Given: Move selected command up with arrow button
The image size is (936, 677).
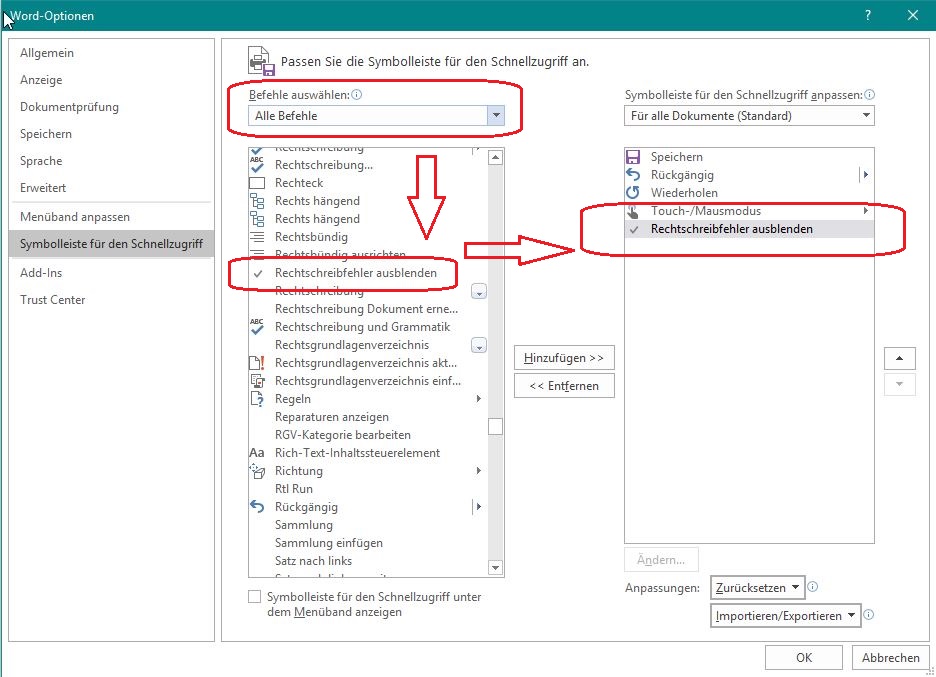Looking at the screenshot, I should (899, 358).
